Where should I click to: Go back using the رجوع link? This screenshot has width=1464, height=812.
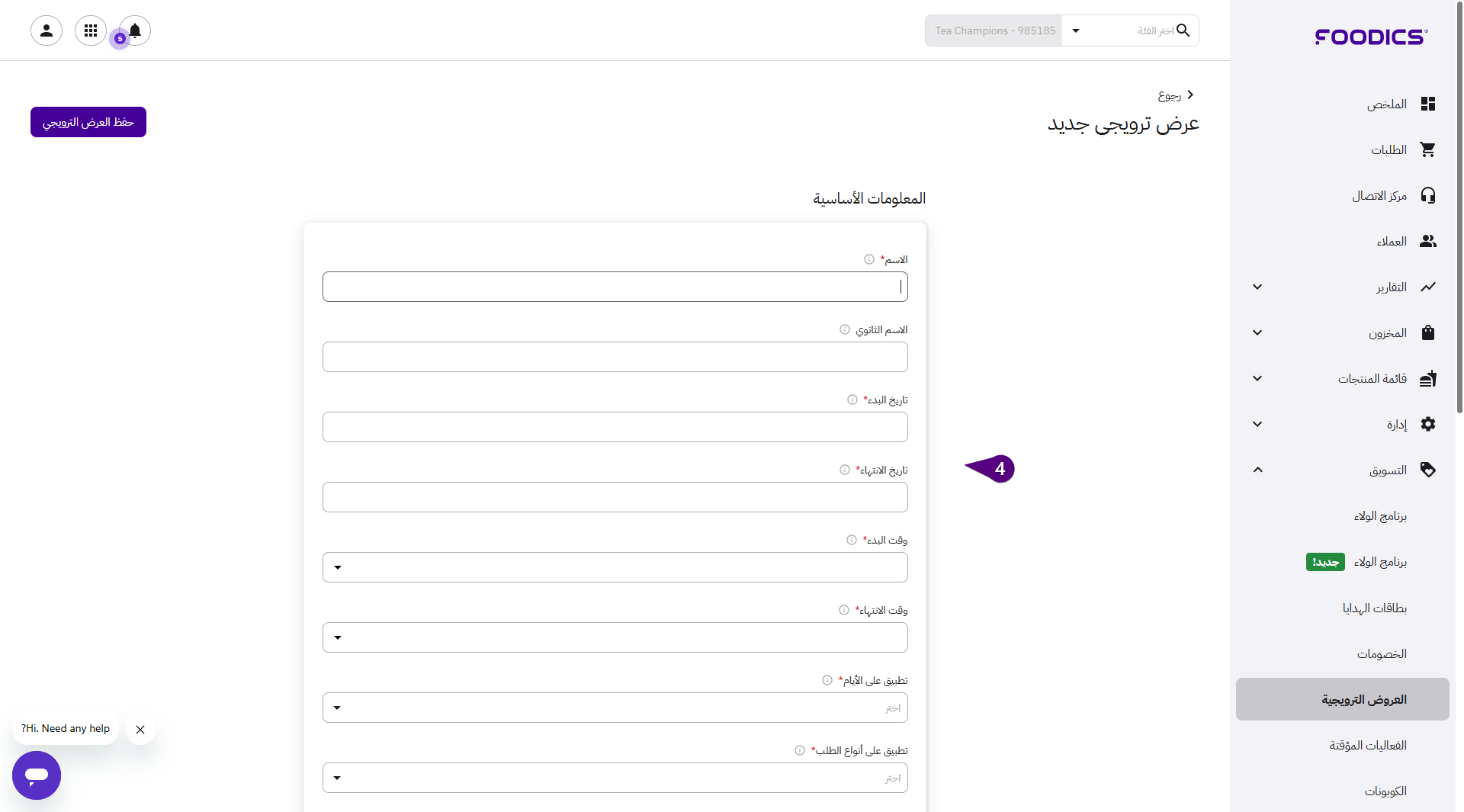click(1175, 95)
